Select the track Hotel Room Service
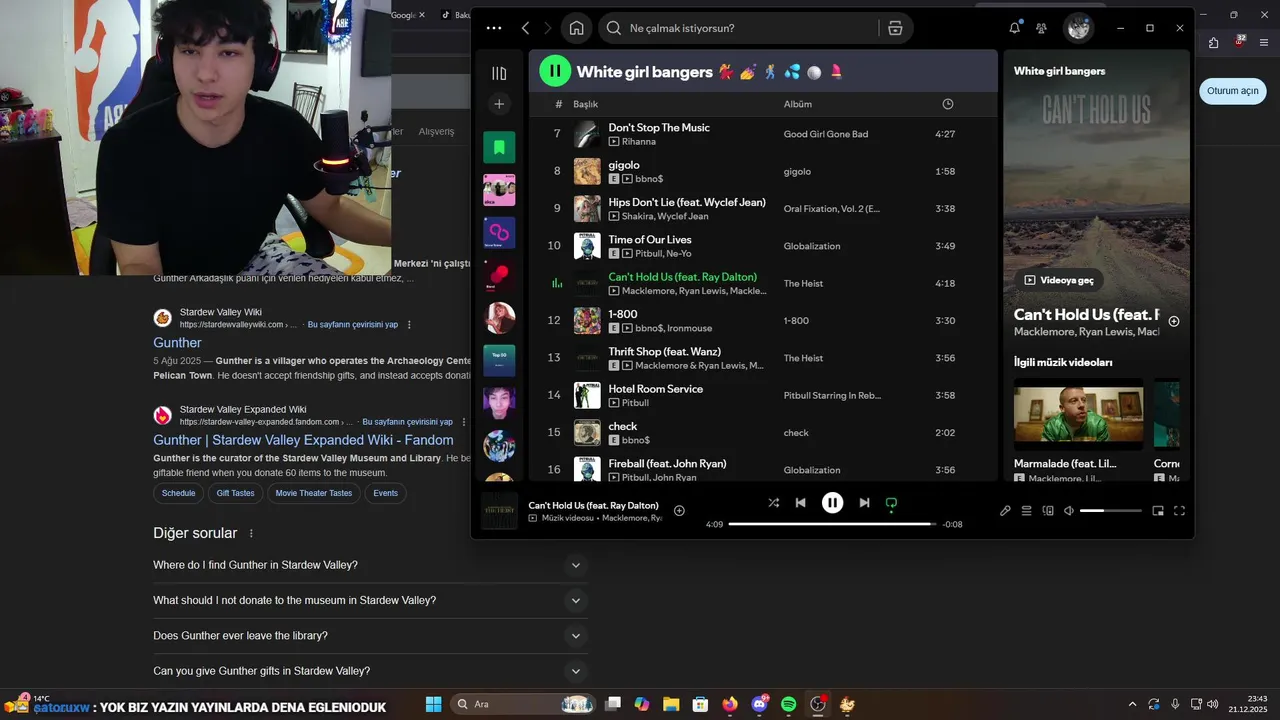The height and width of the screenshot is (720, 1280). click(x=655, y=389)
